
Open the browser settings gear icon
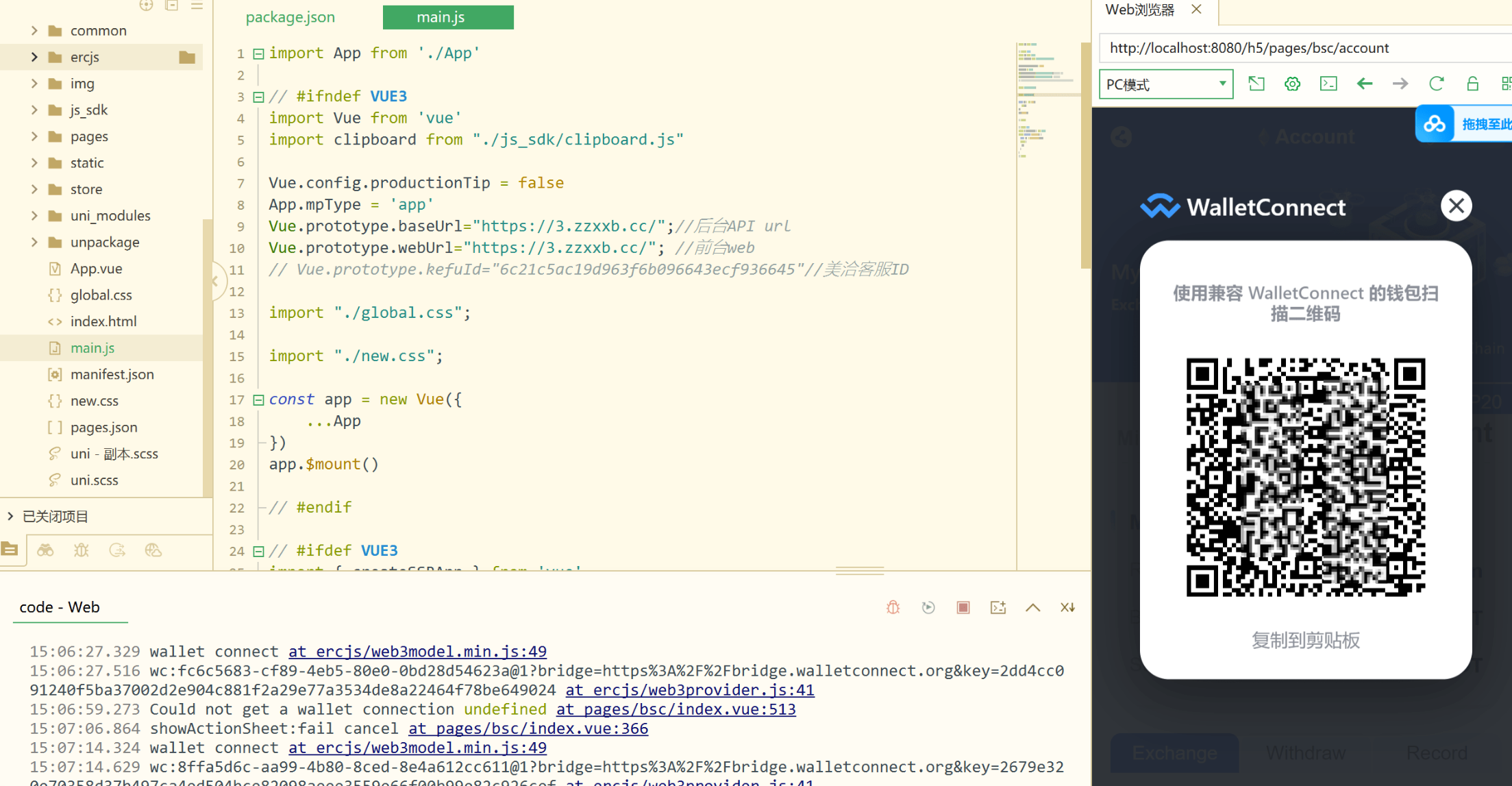(1292, 84)
